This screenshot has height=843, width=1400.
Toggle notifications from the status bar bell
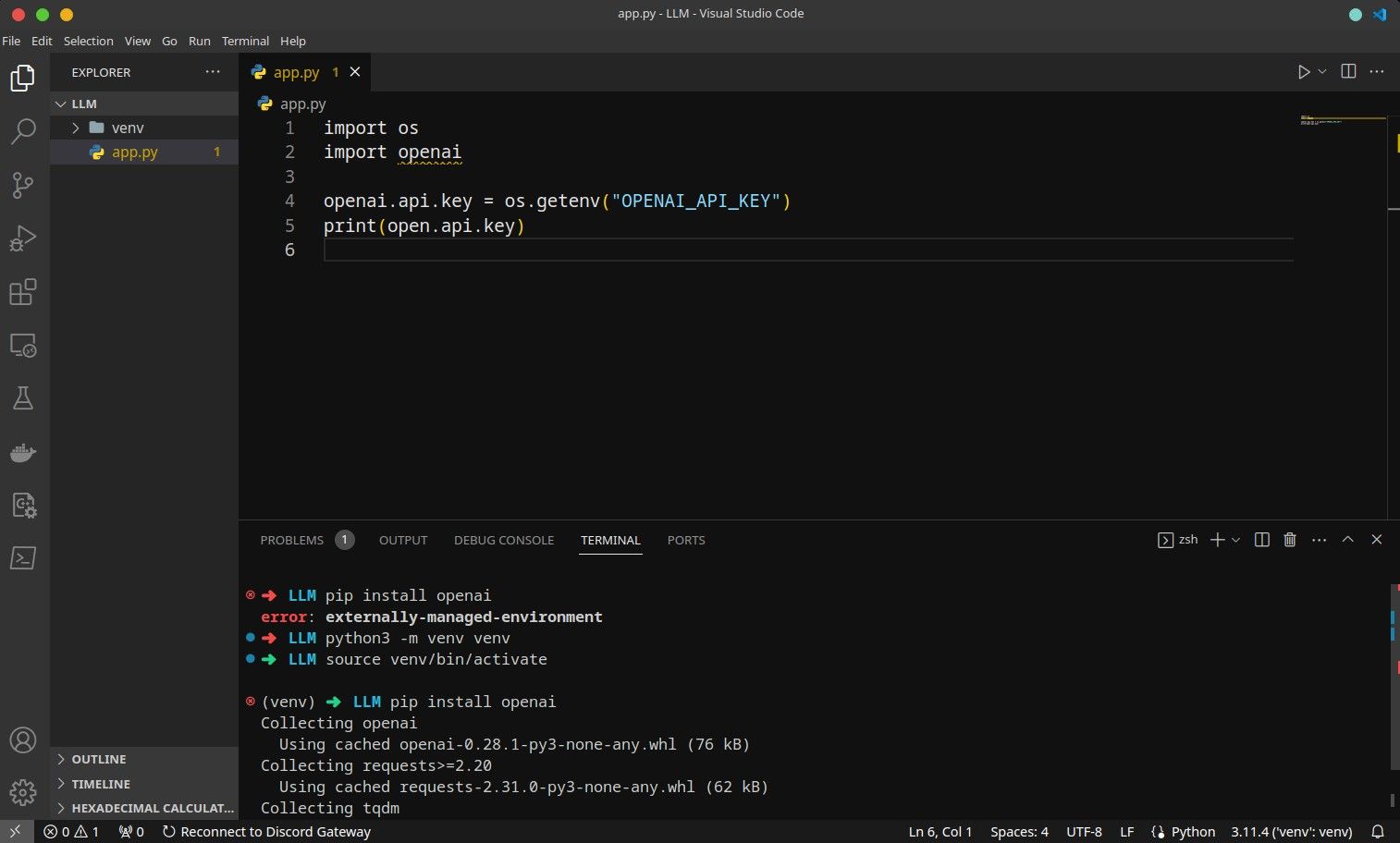(x=1379, y=831)
